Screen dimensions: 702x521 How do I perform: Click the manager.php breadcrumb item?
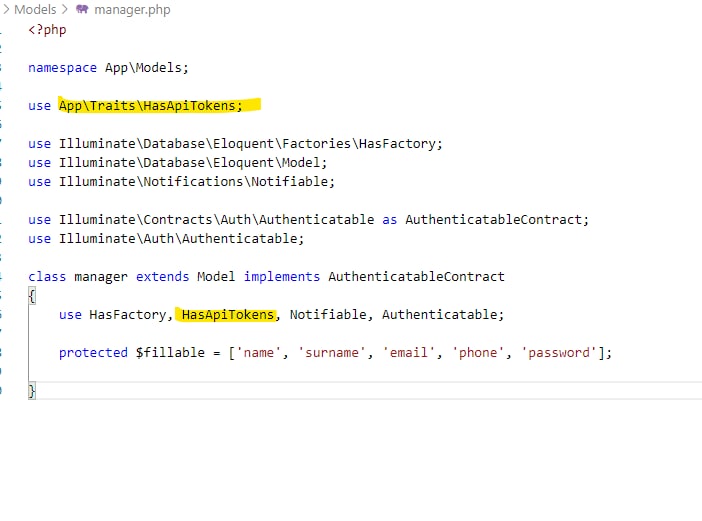click(132, 10)
